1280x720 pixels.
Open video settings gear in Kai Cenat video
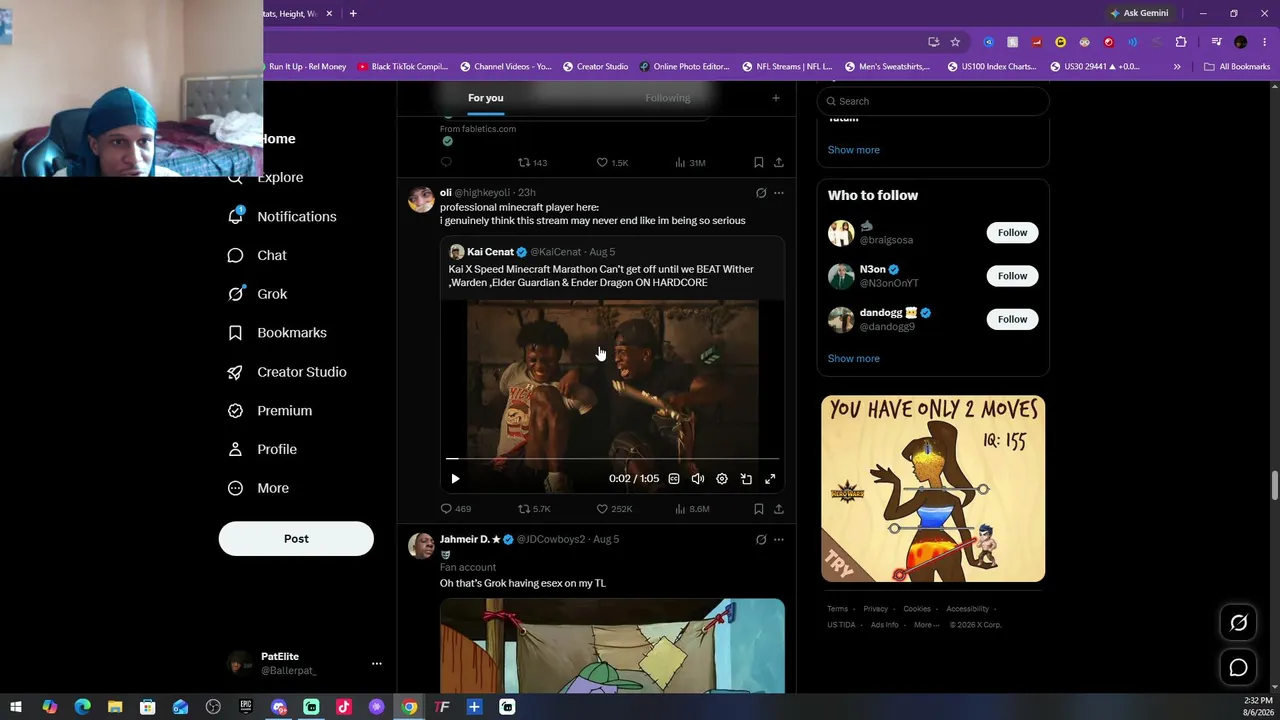(722, 479)
